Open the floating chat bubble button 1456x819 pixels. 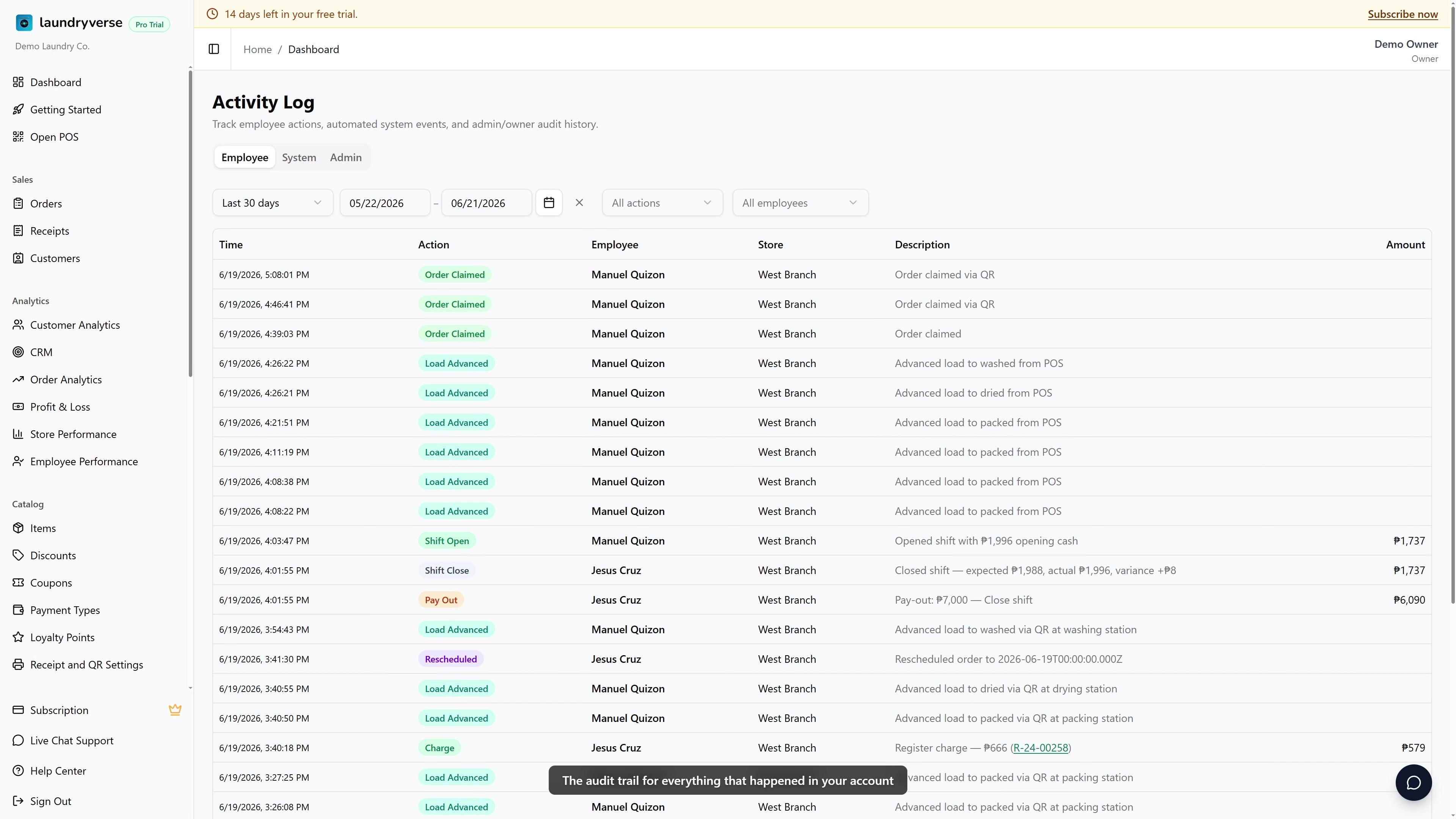pos(1414,782)
